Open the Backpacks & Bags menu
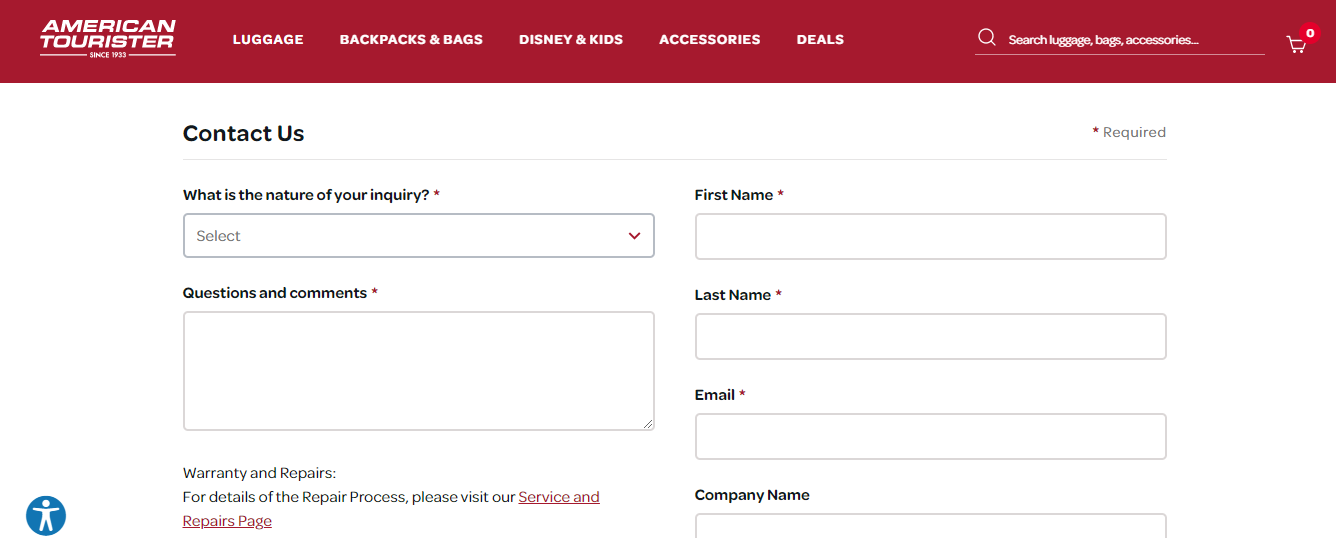This screenshot has width=1336, height=538. coord(411,40)
